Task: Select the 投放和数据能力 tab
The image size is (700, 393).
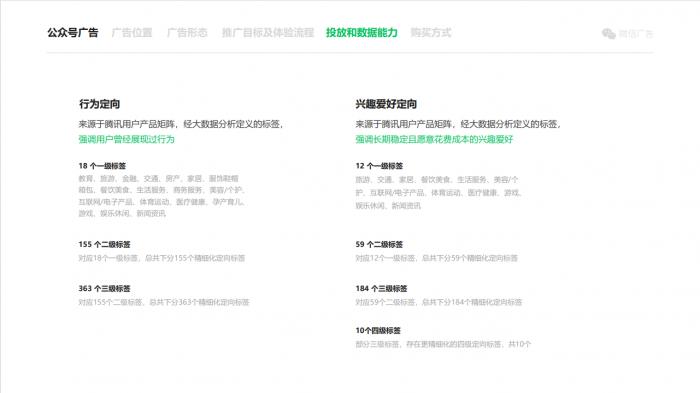Action: click(x=362, y=33)
